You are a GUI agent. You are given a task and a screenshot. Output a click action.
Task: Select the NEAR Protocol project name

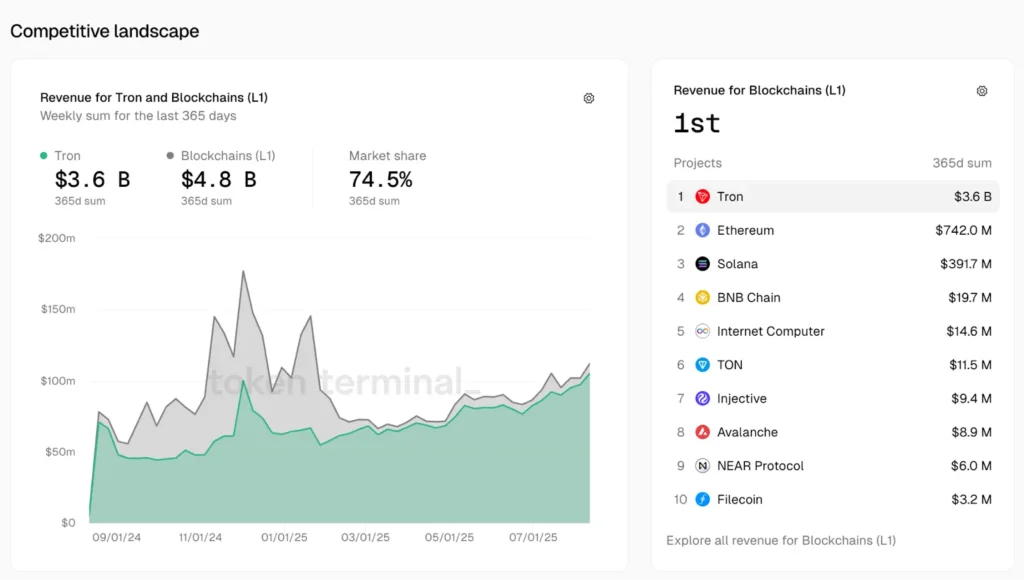pyautogui.click(x=760, y=466)
